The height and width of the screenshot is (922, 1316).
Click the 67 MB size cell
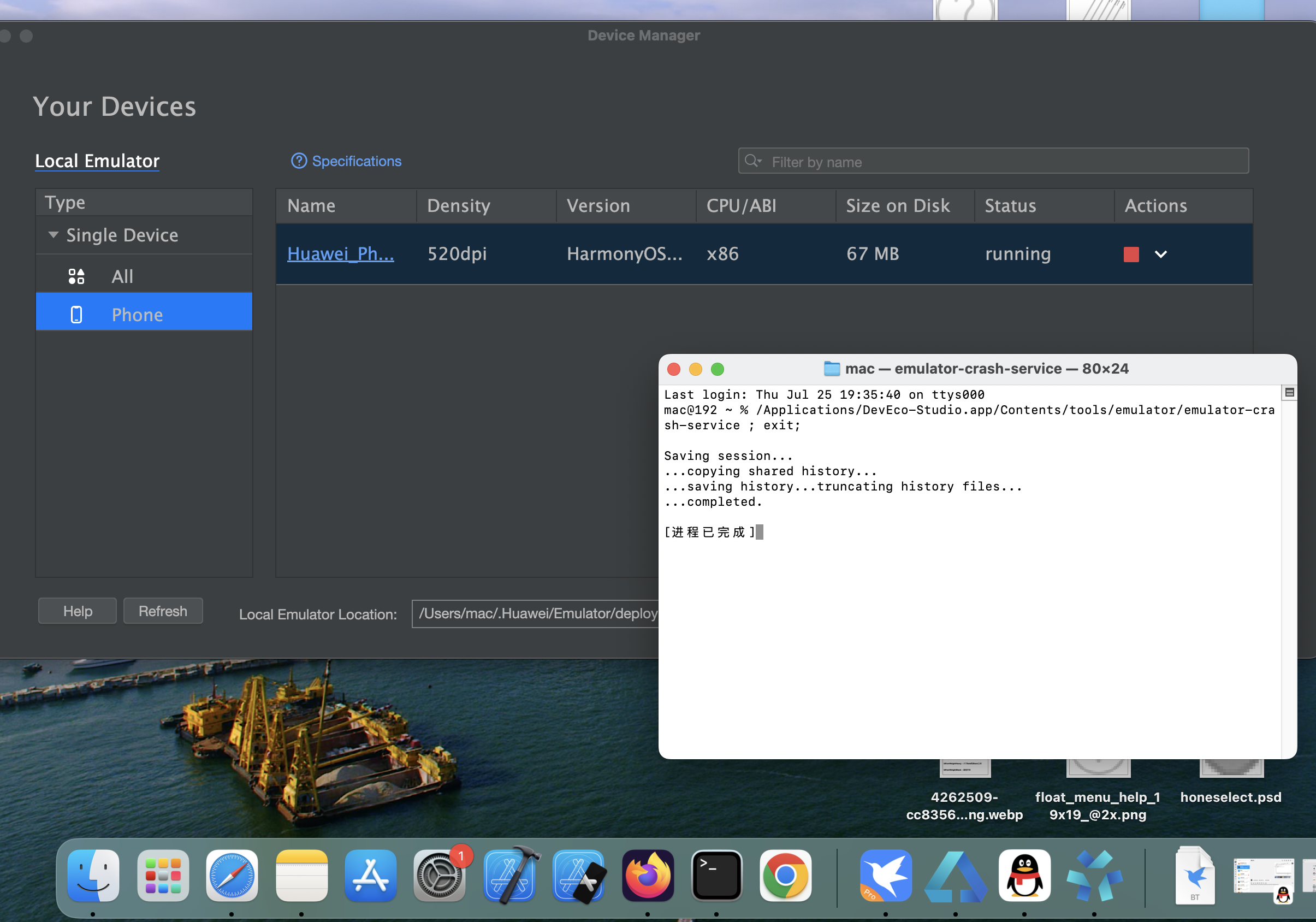point(873,253)
